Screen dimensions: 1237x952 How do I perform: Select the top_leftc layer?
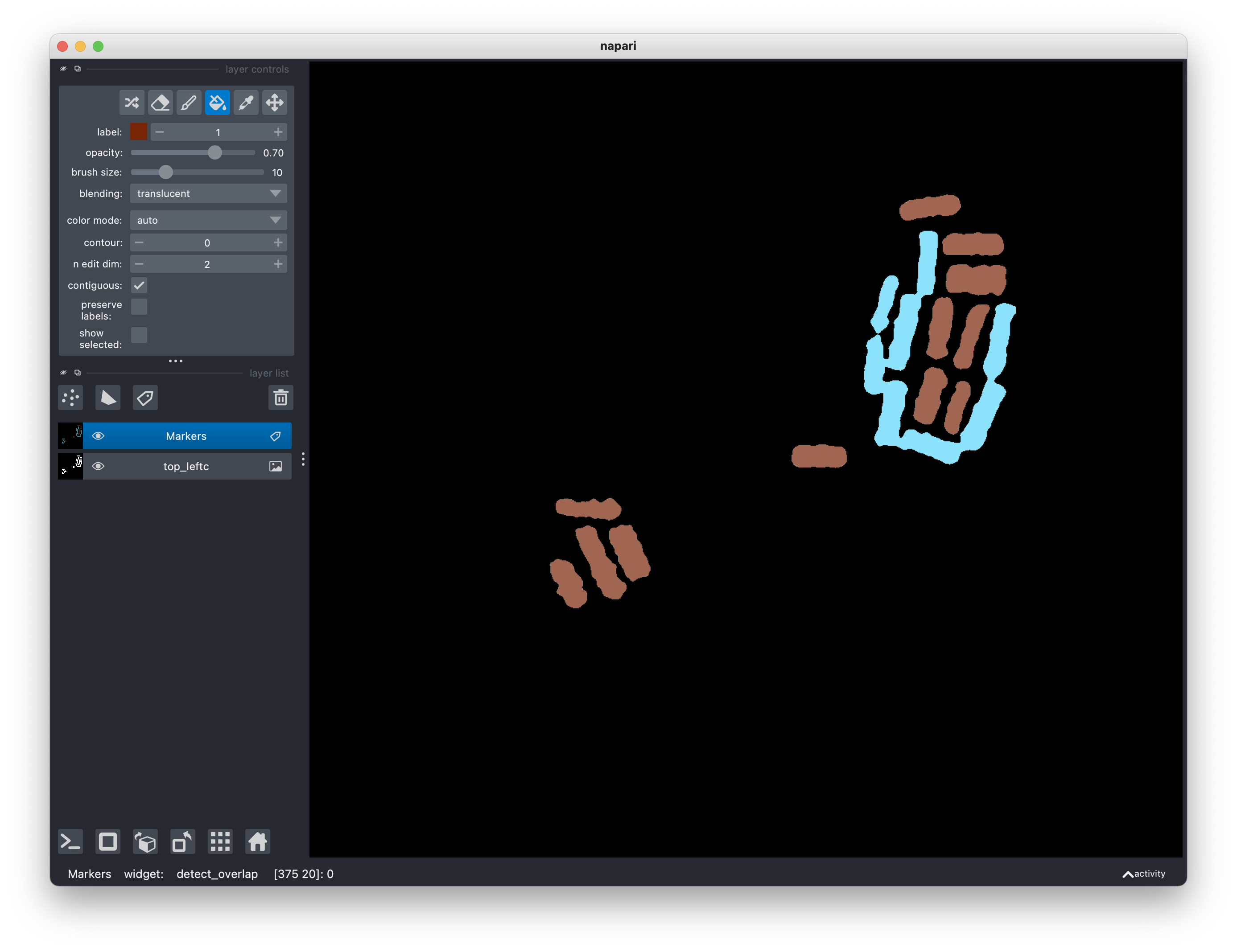click(x=186, y=466)
